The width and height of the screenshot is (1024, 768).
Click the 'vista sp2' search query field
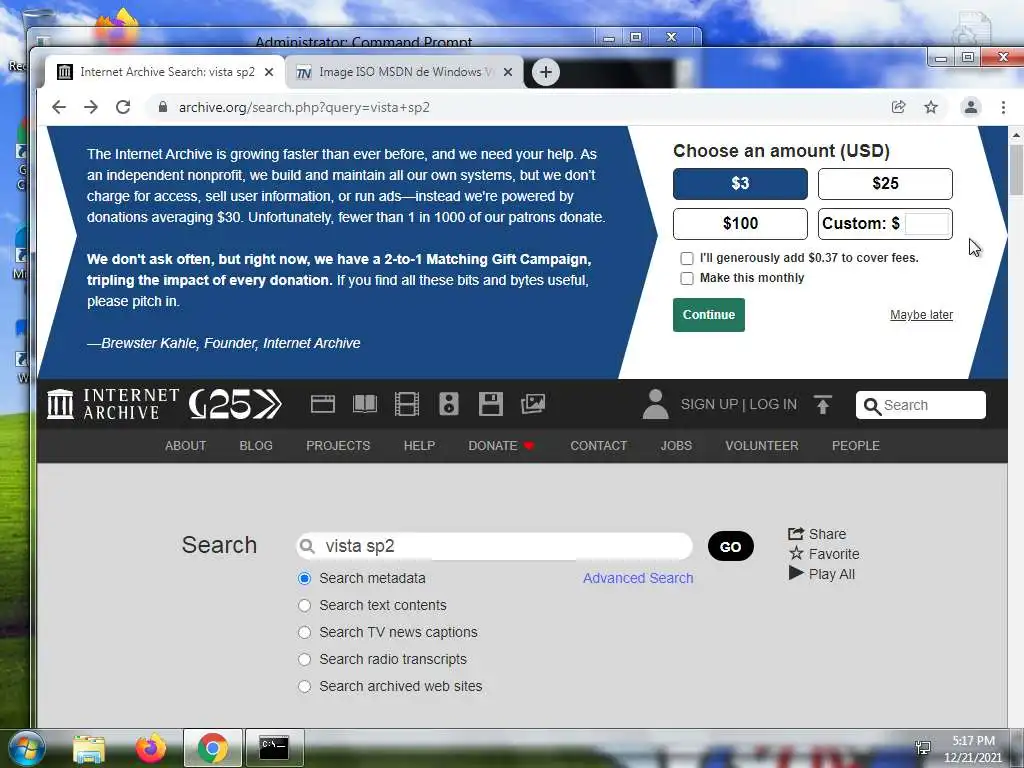click(494, 546)
